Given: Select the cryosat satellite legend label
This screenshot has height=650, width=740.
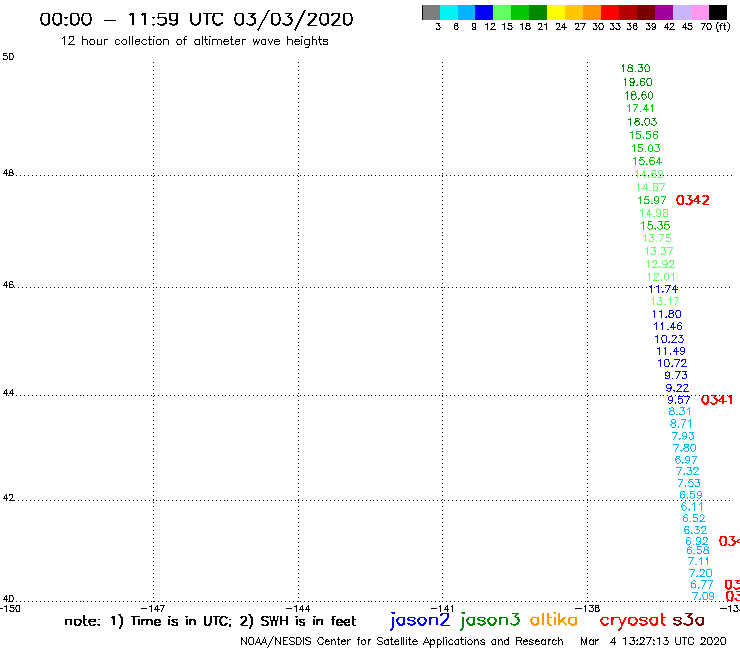Looking at the screenshot, I should (633, 621).
